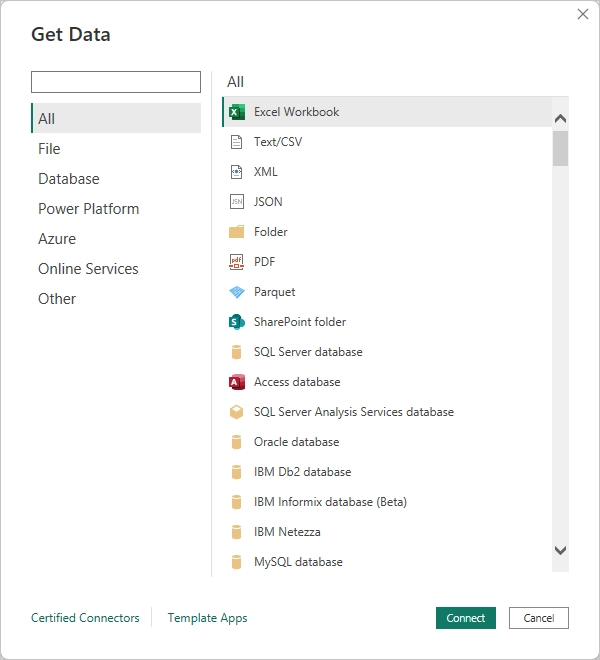Open the Template Apps link
Viewport: 600px width, 660px height.
pos(207,618)
